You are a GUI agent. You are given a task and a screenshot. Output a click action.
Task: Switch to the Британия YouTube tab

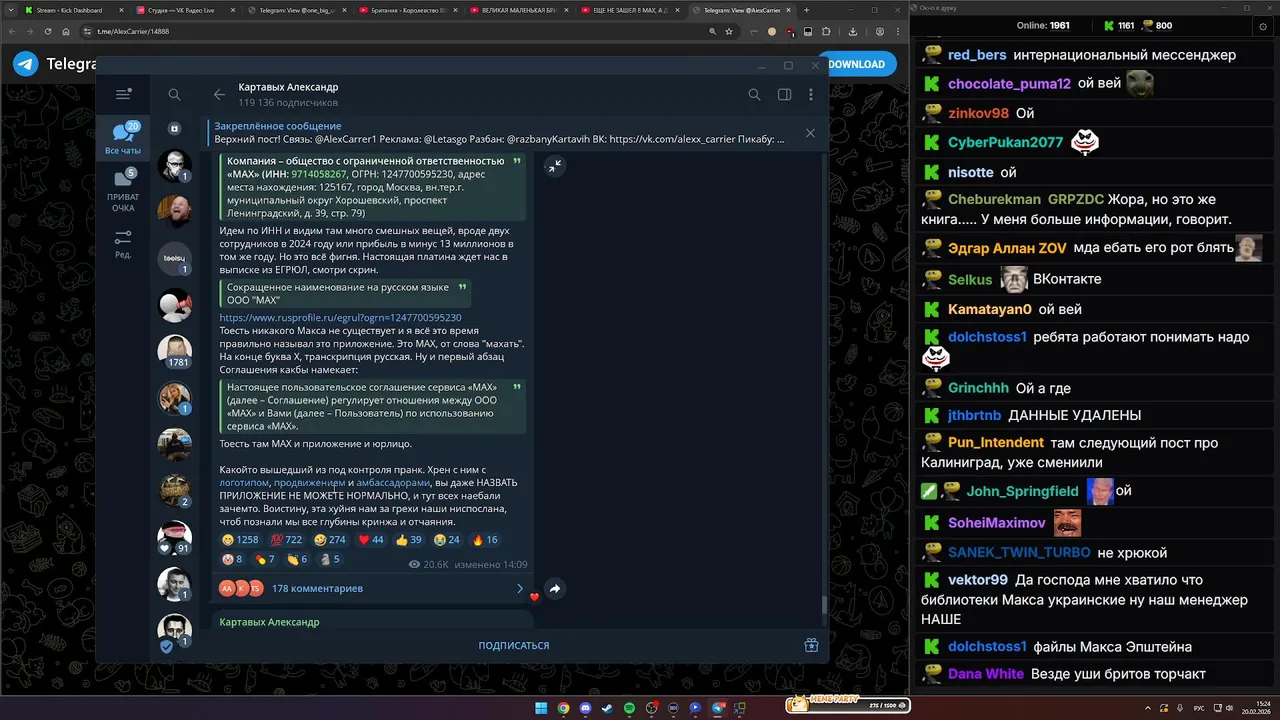point(410,10)
